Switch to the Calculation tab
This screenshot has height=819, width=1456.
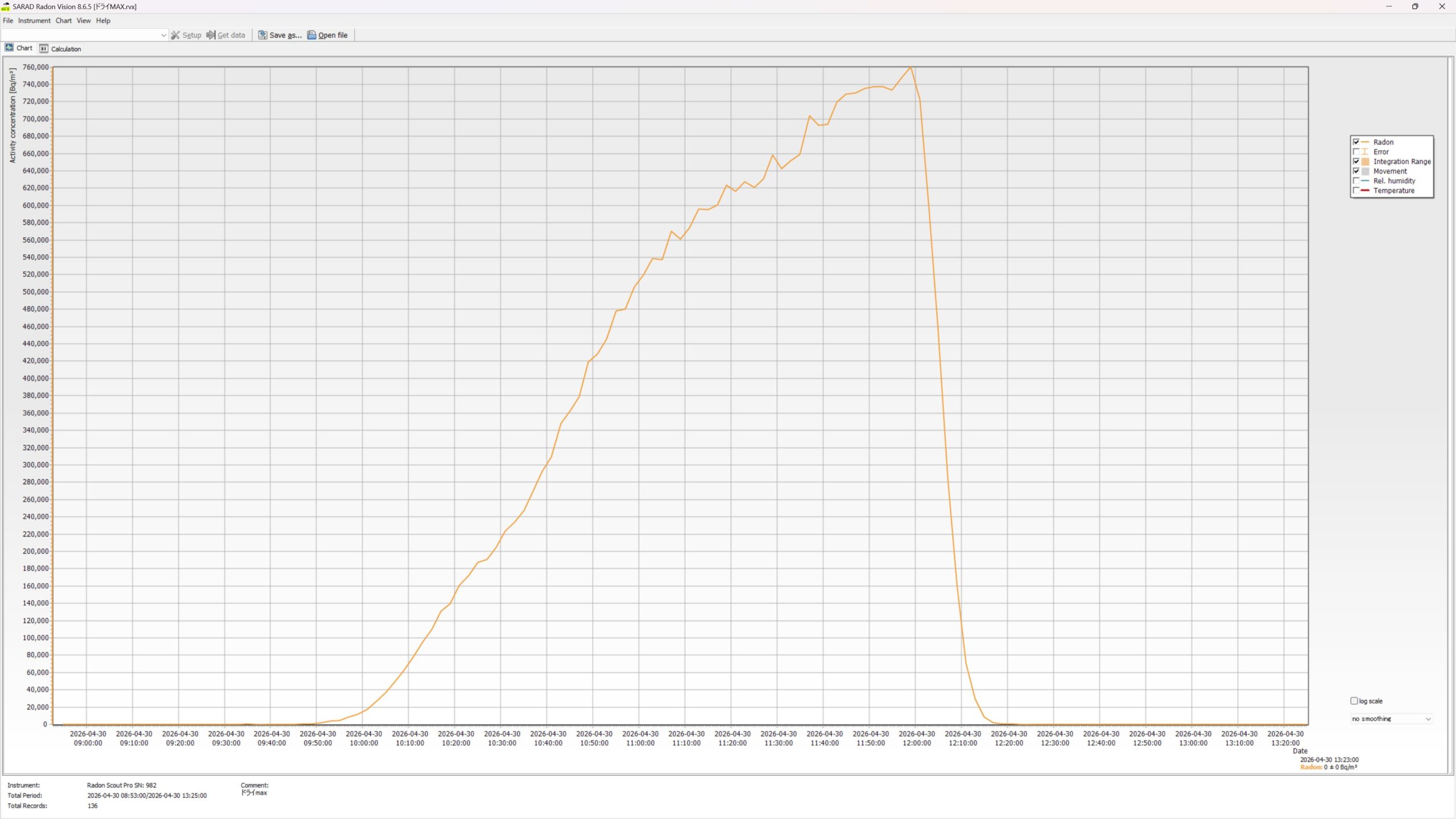(60, 49)
